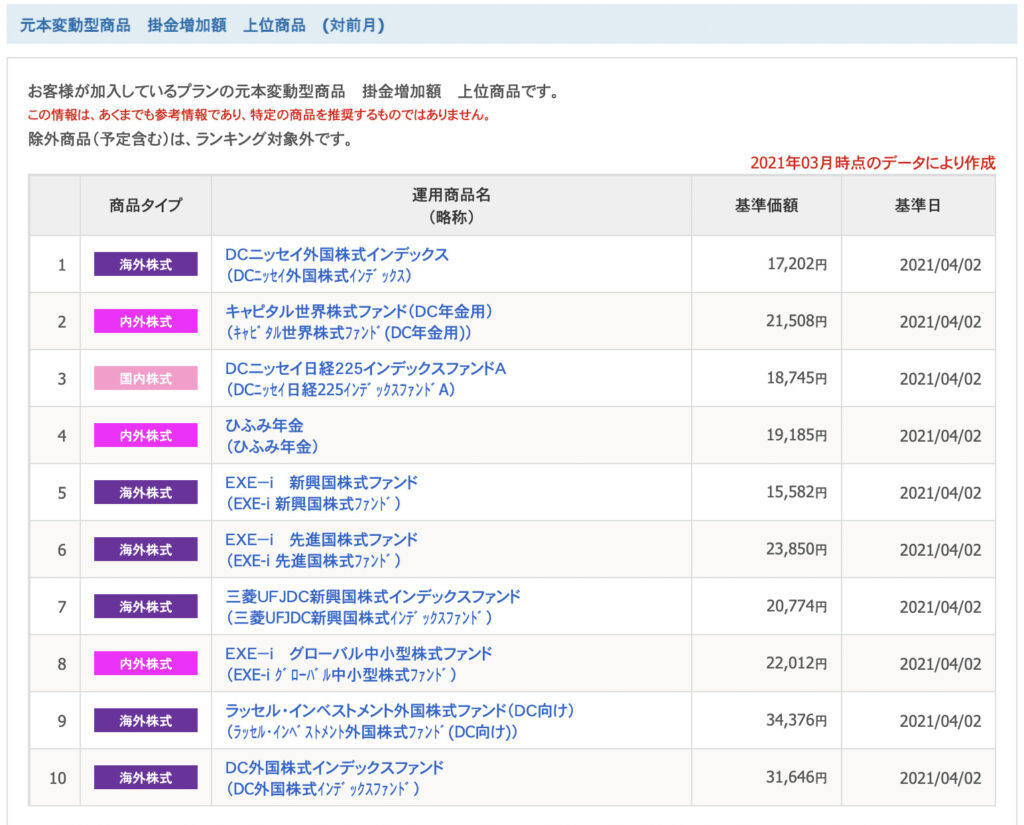Click the 運用商品名(略称) column header
1024x825 pixels.
click(451, 205)
